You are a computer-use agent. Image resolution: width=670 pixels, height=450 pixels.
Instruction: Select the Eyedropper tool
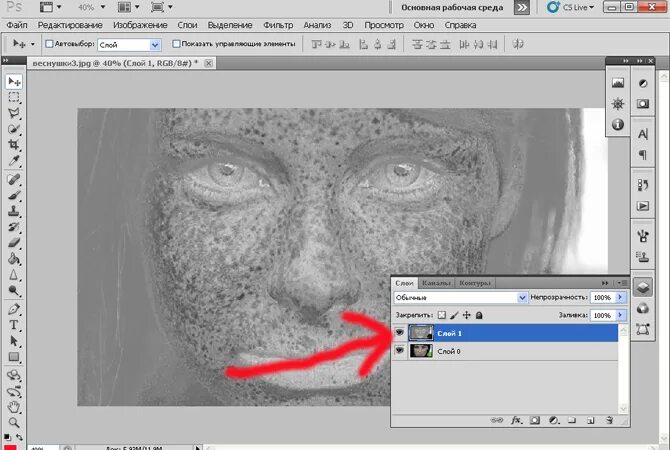[x=14, y=161]
